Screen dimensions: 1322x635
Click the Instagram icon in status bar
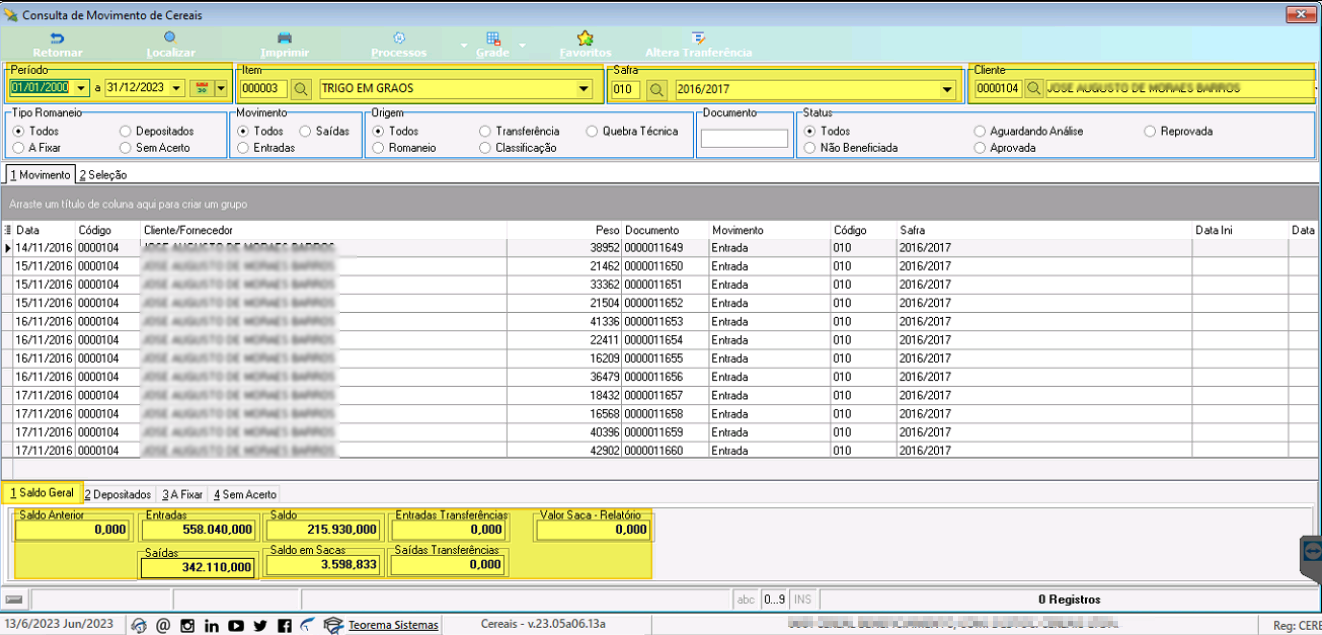pos(187,626)
